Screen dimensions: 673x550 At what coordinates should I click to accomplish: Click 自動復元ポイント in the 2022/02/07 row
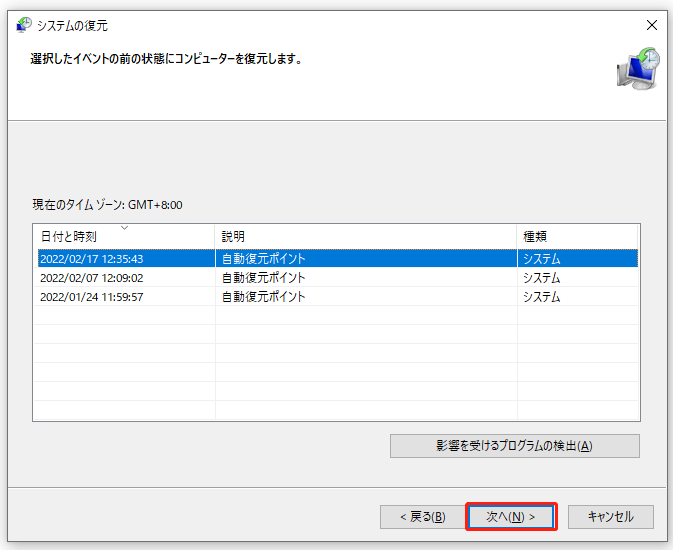[x=264, y=278]
